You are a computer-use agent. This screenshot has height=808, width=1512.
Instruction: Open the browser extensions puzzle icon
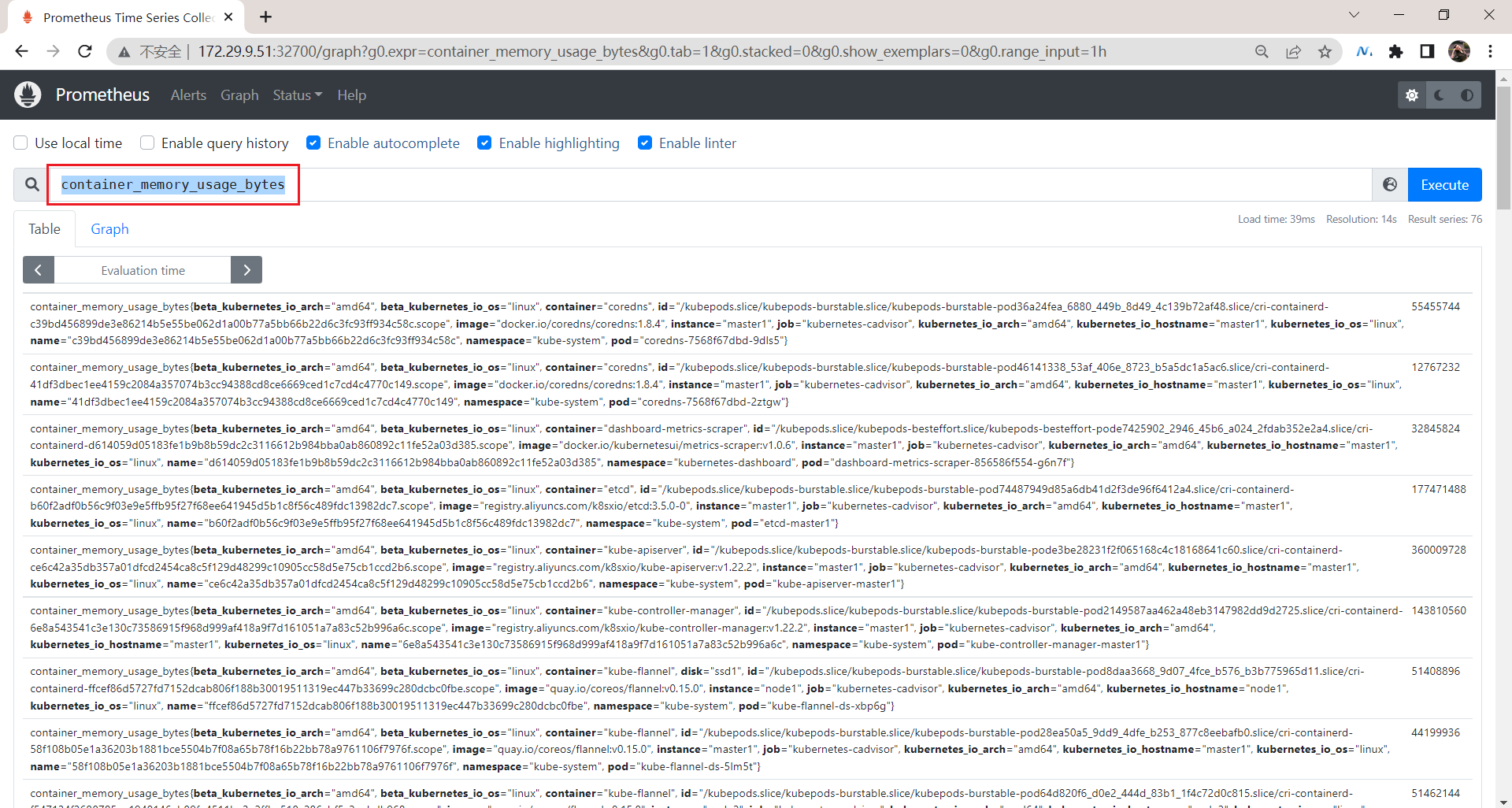click(1395, 51)
